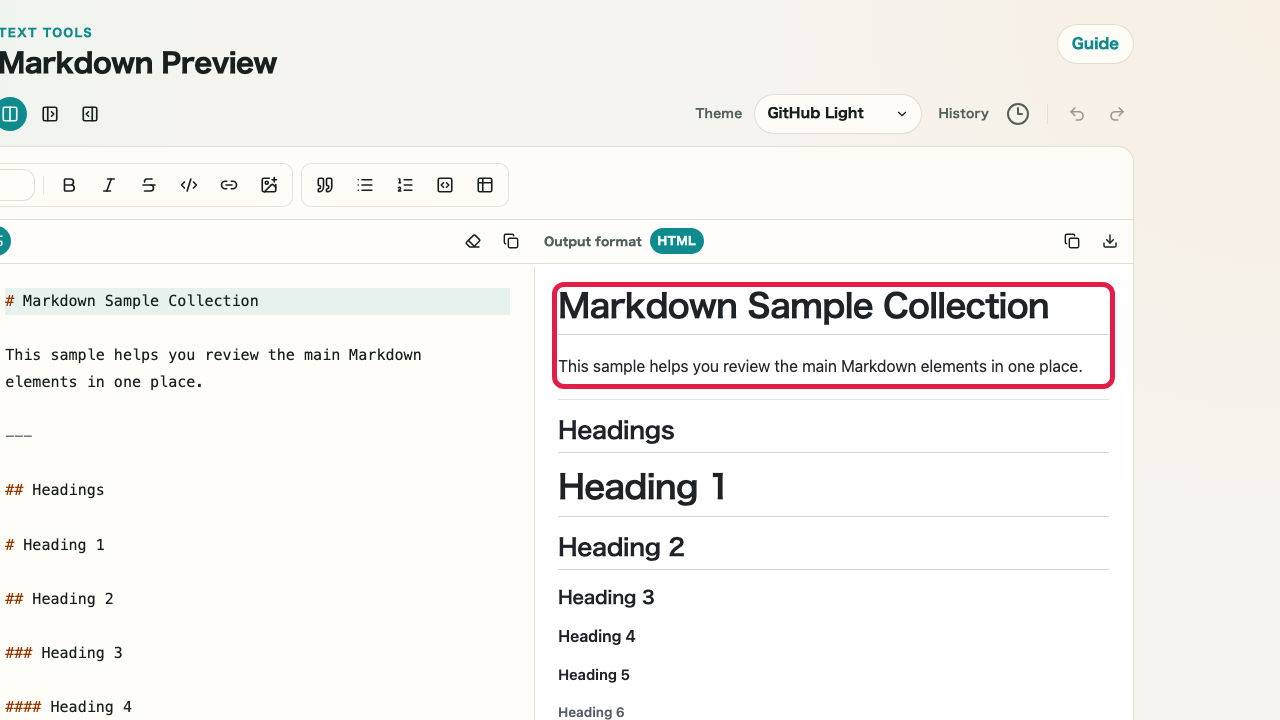
Task: Insert a blockquote
Action: click(x=325, y=185)
